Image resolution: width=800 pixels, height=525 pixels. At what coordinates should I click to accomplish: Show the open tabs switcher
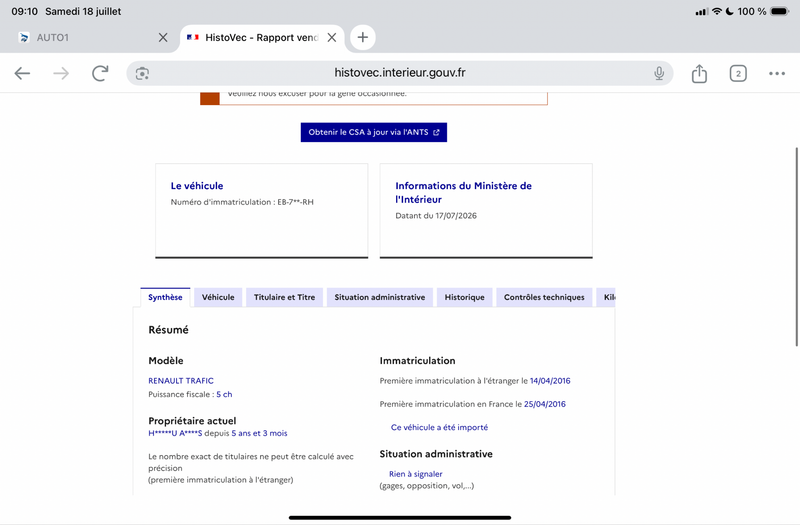point(738,73)
